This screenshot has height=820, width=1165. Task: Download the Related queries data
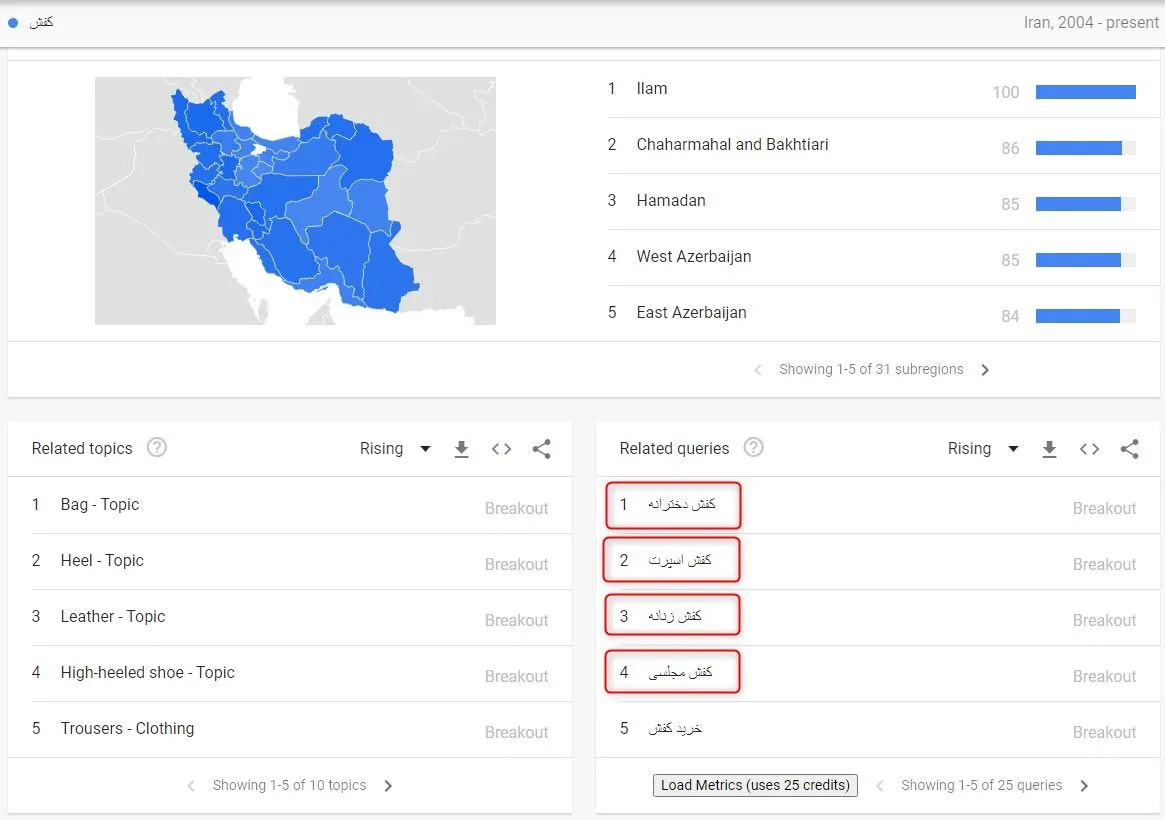pos(1049,449)
